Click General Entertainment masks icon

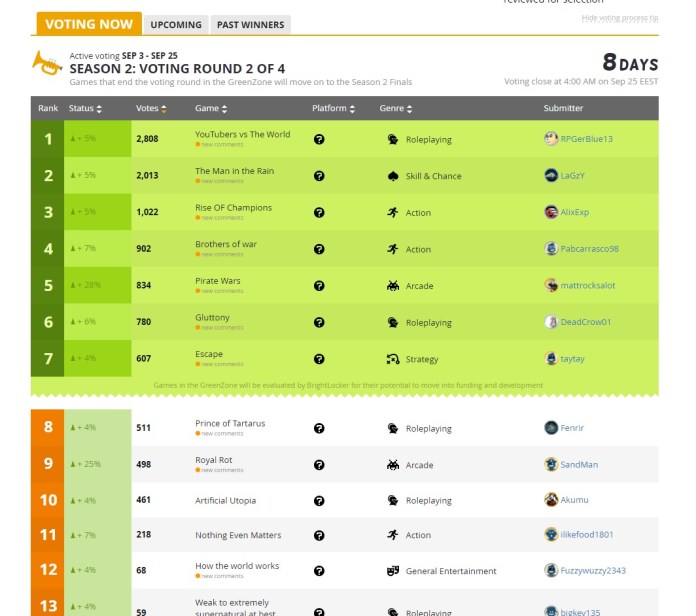point(393,571)
